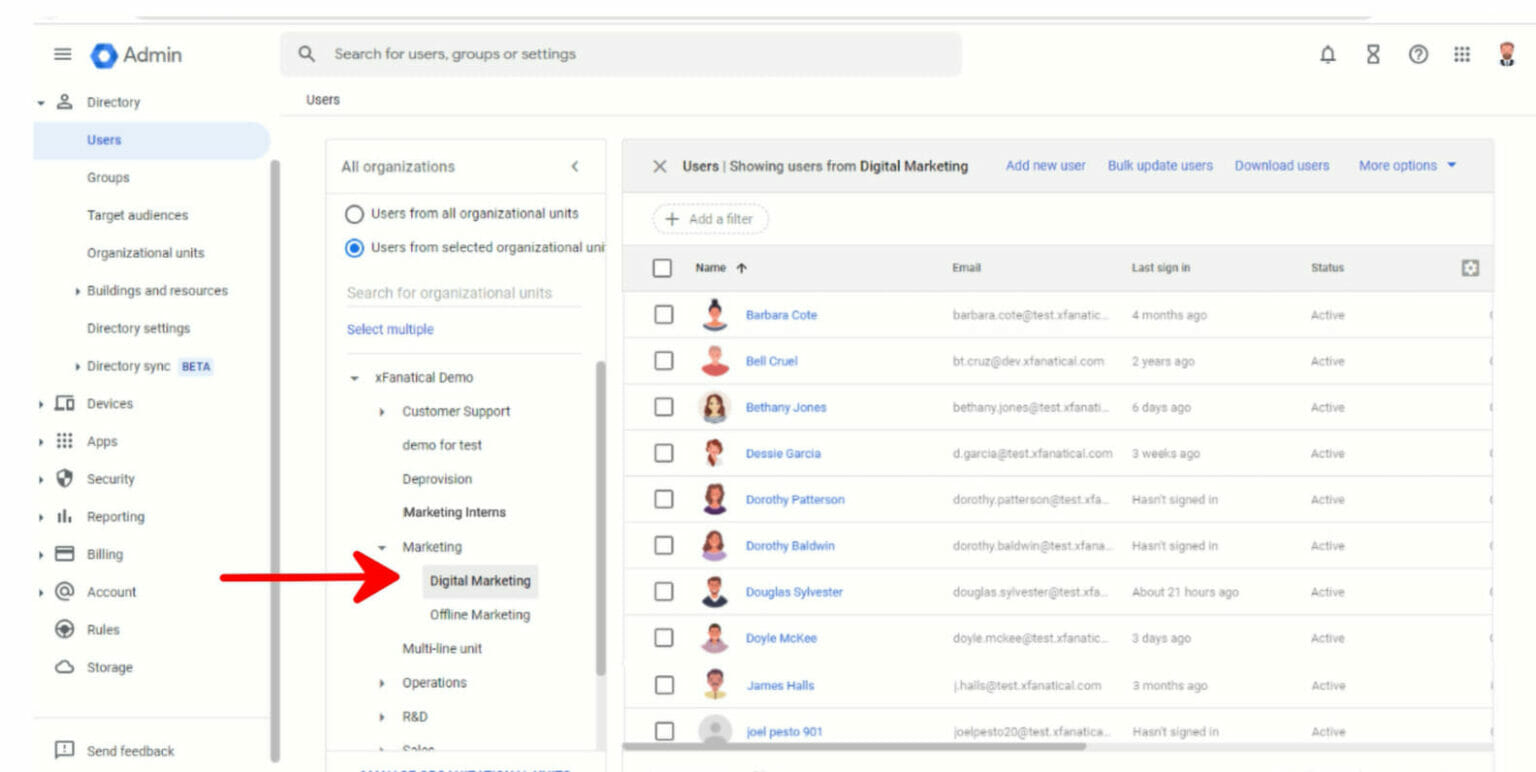Open the Google apps launcher grid
Viewport: 1536px width, 772px height.
[x=1462, y=55]
